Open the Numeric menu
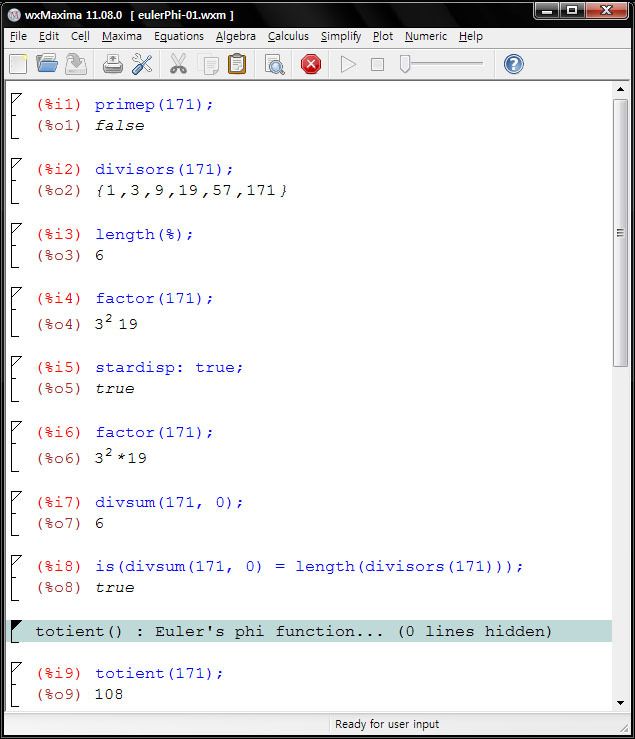Viewport: 635px width, 739px height. pyautogui.click(x=426, y=36)
